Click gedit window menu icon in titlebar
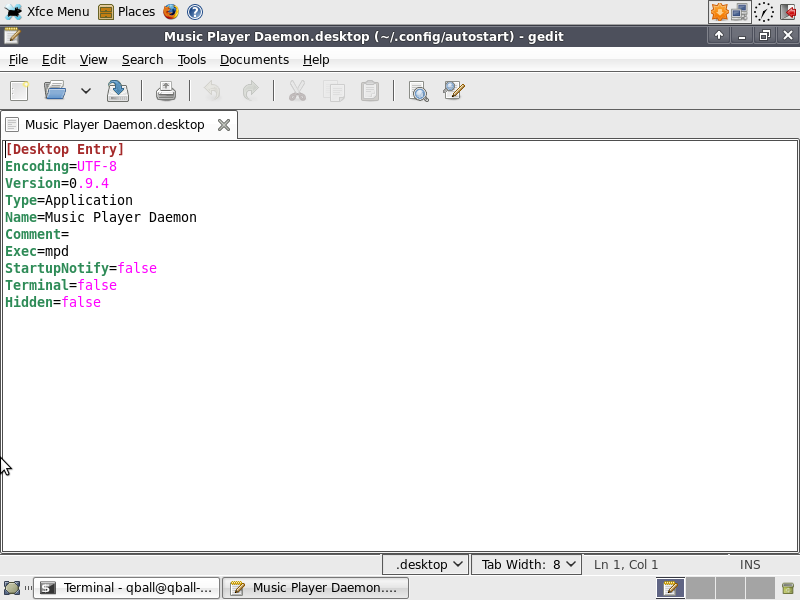The image size is (800, 600). click(x=12, y=36)
